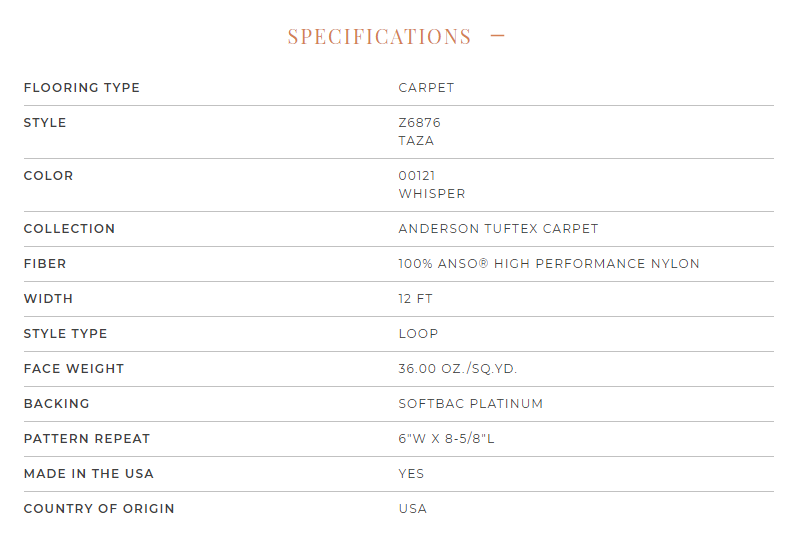Click the FLOORING TYPE row label

click(81, 87)
